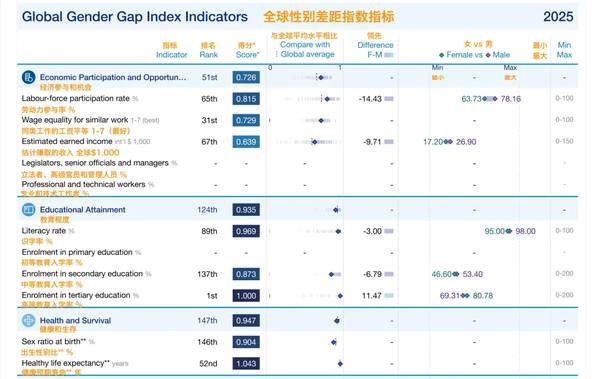Click the 89th rank value

pos(209,231)
